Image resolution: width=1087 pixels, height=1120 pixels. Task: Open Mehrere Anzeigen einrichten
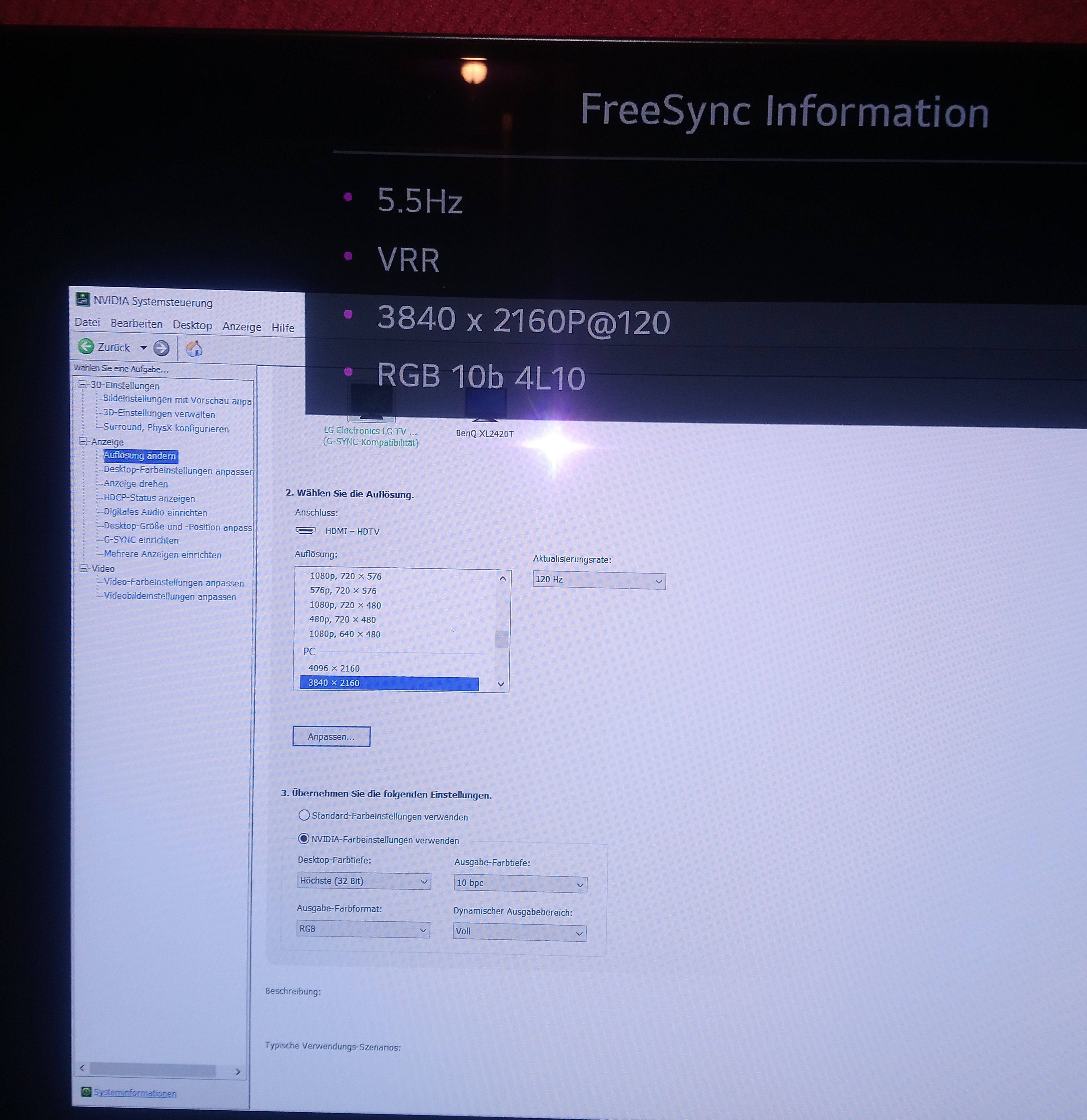click(162, 554)
